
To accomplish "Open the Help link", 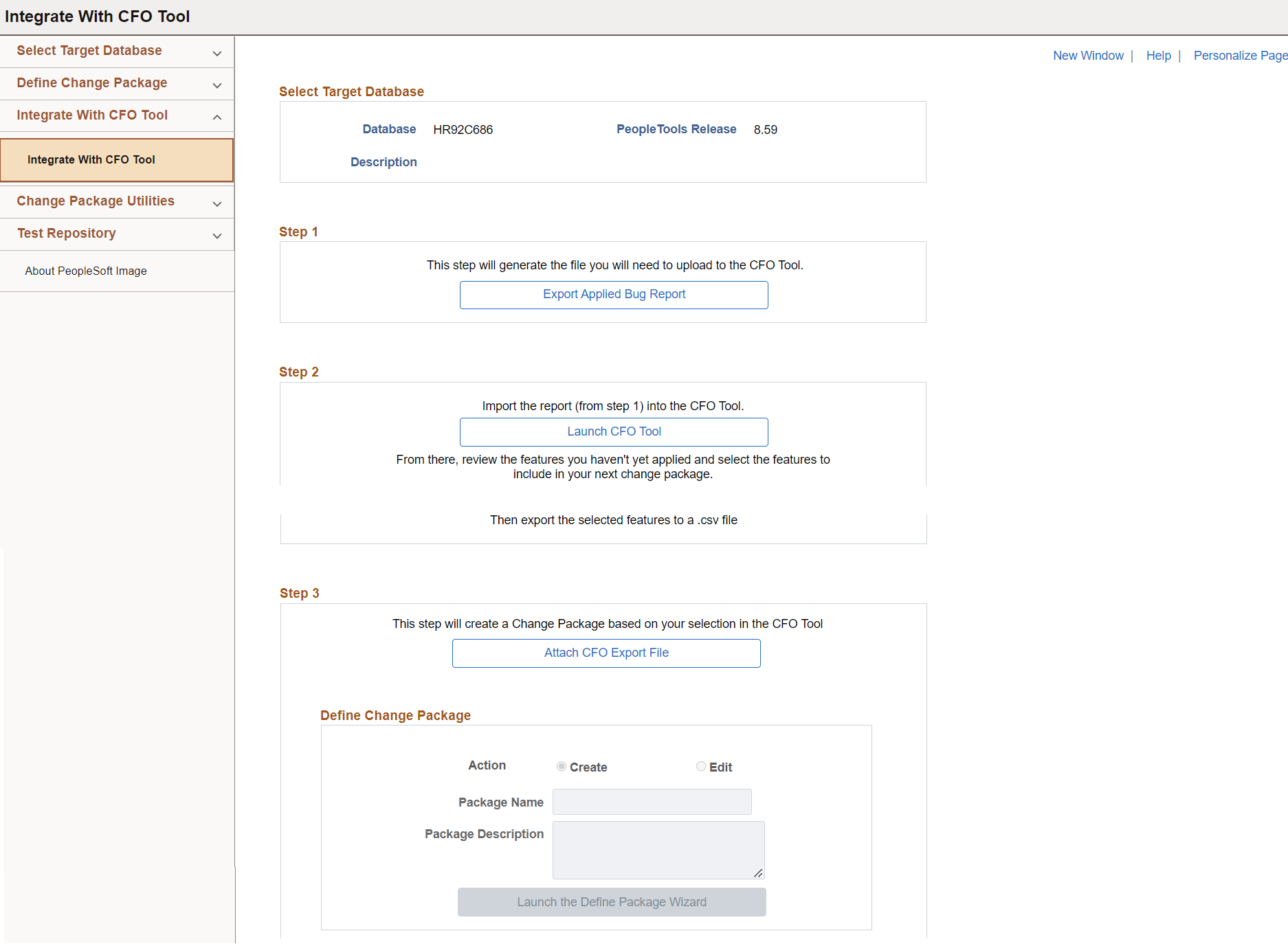I will click(1158, 56).
